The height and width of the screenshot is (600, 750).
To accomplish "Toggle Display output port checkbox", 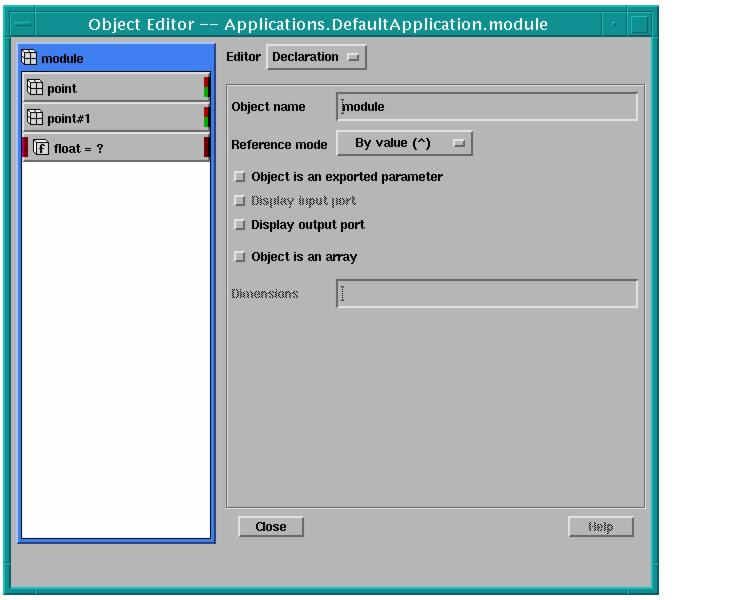I will [x=239, y=225].
